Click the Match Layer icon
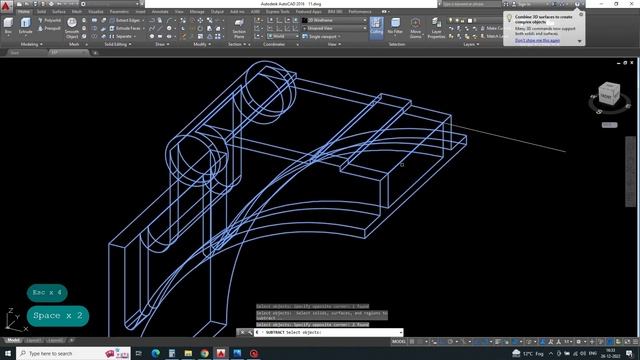The height and width of the screenshot is (360, 640). coord(482,36)
